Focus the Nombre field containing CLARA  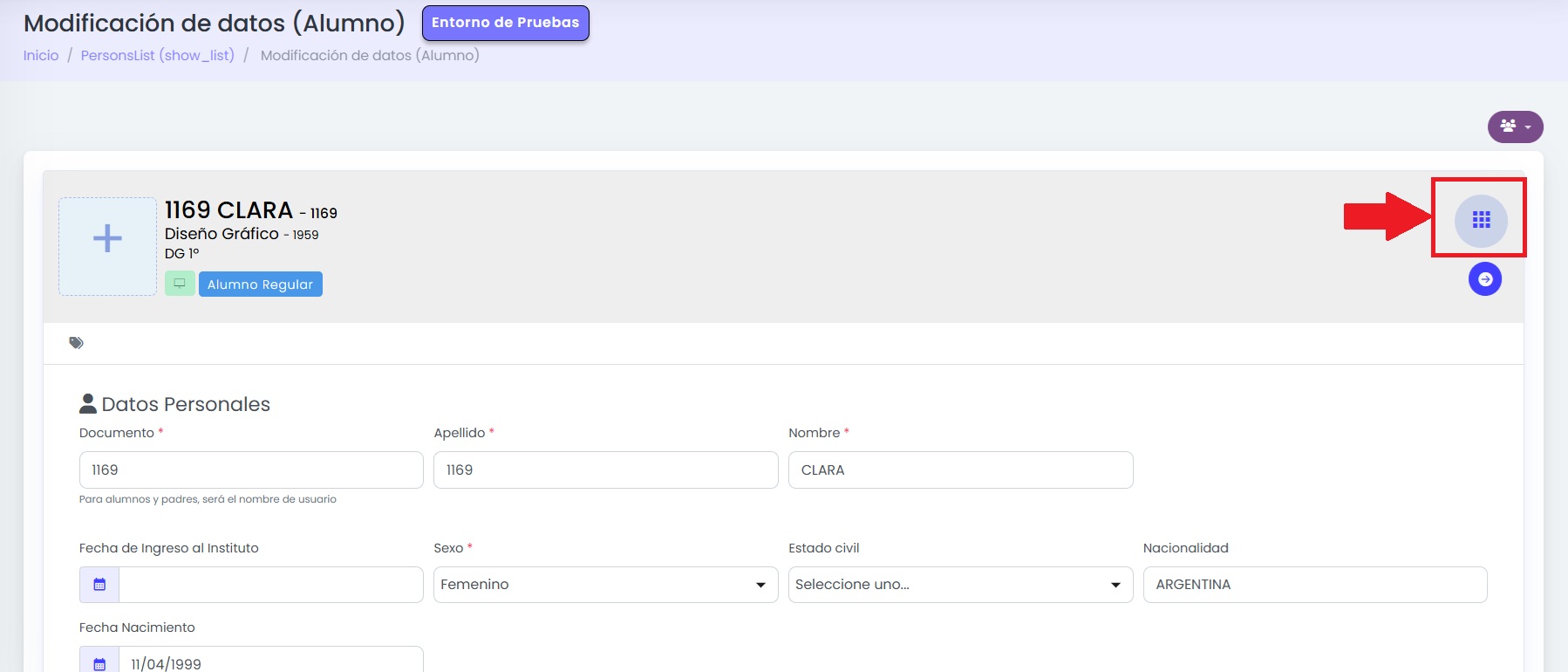pyautogui.click(x=961, y=470)
